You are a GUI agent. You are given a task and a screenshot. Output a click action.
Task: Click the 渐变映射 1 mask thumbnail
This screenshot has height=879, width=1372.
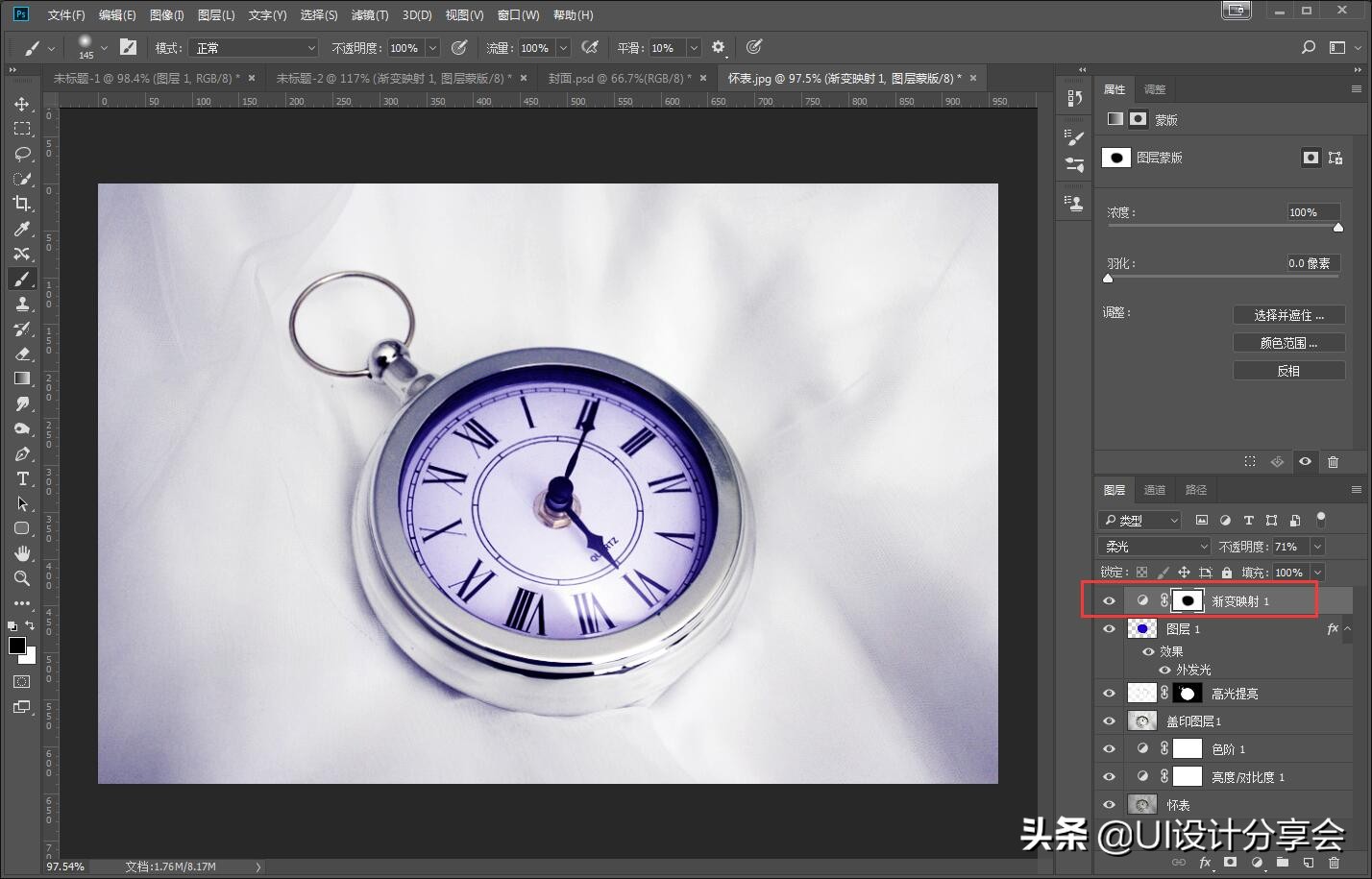[1188, 599]
